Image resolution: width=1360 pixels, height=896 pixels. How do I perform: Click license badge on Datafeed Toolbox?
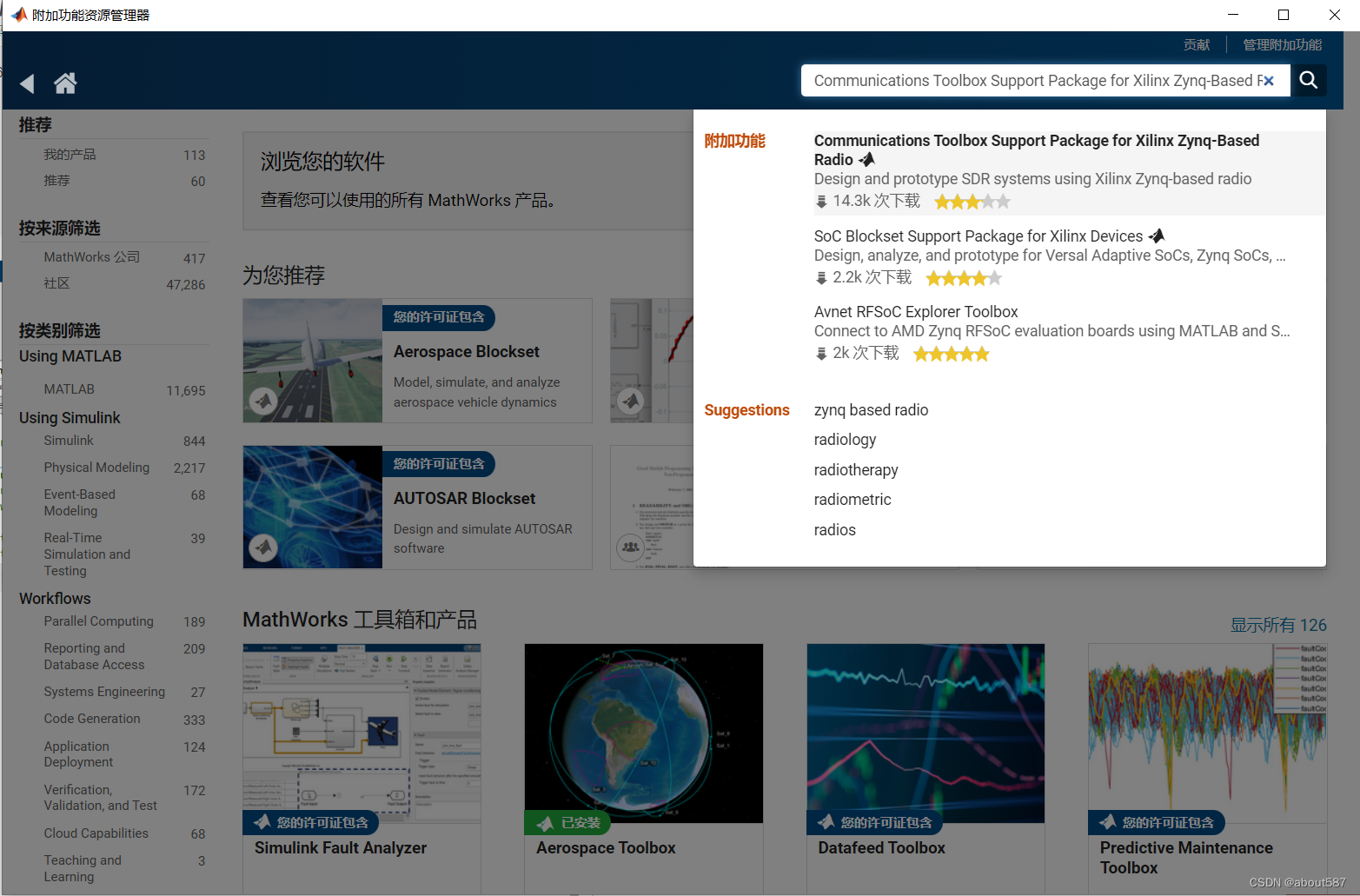(x=875, y=822)
